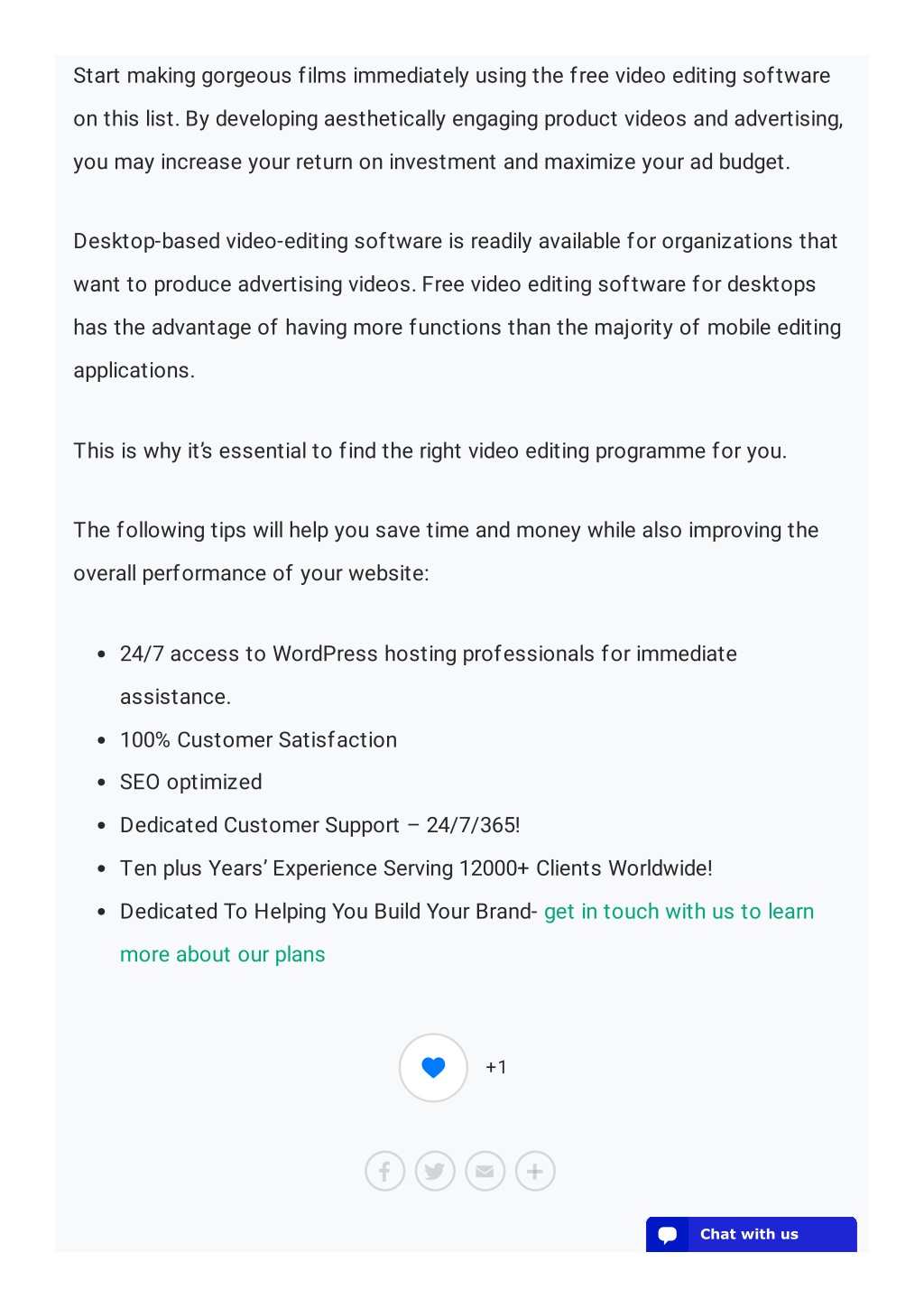Click the +1 like counter
The image size is (924, 1308).
[496, 1067]
